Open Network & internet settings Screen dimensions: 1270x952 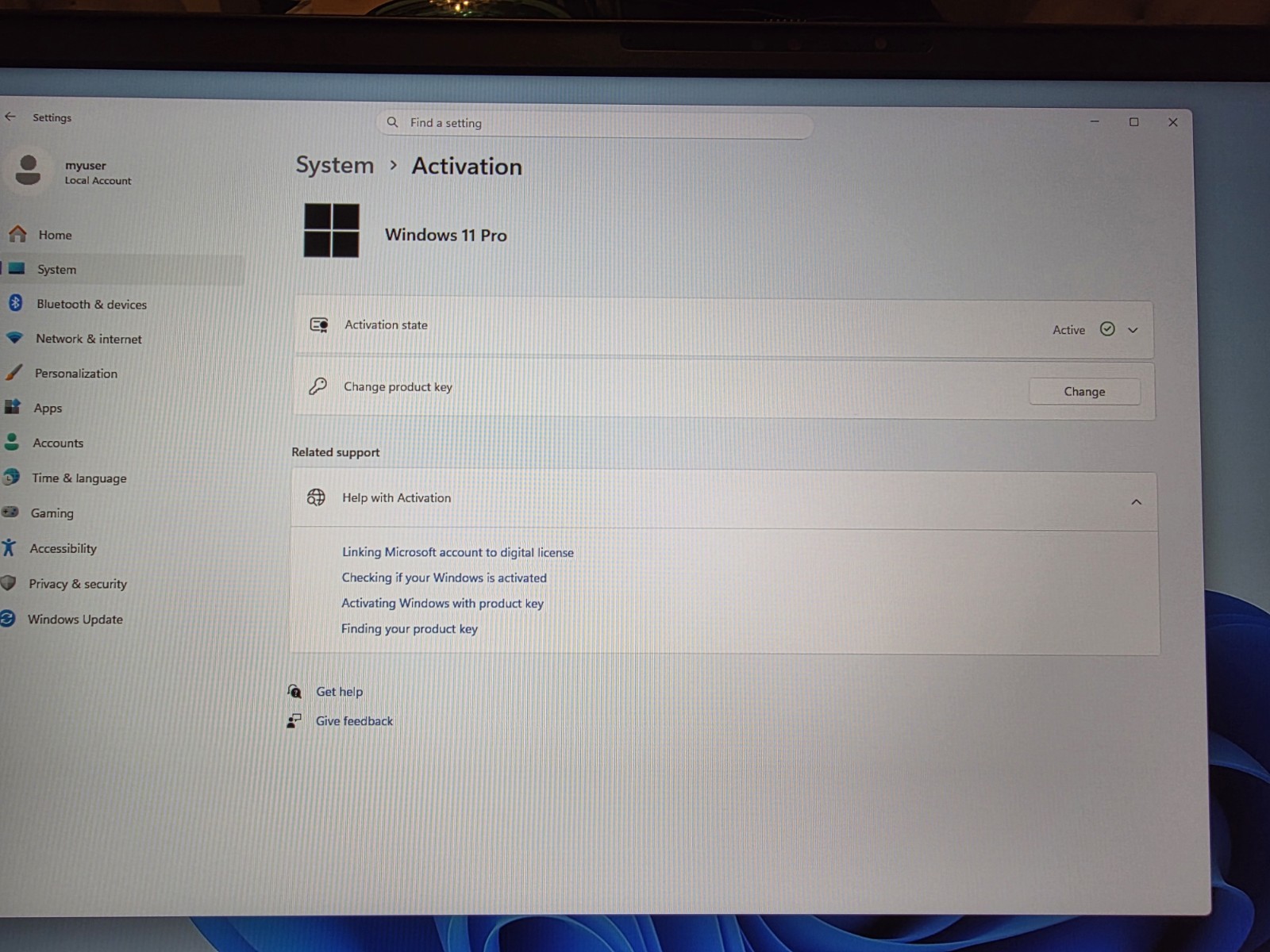[89, 339]
